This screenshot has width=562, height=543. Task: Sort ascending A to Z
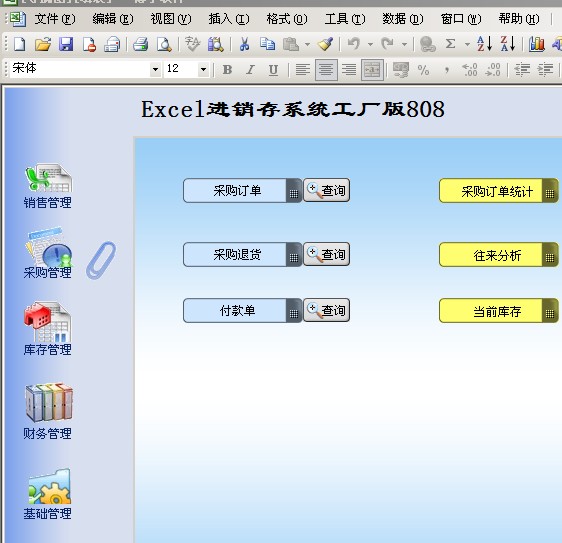pyautogui.click(x=485, y=44)
